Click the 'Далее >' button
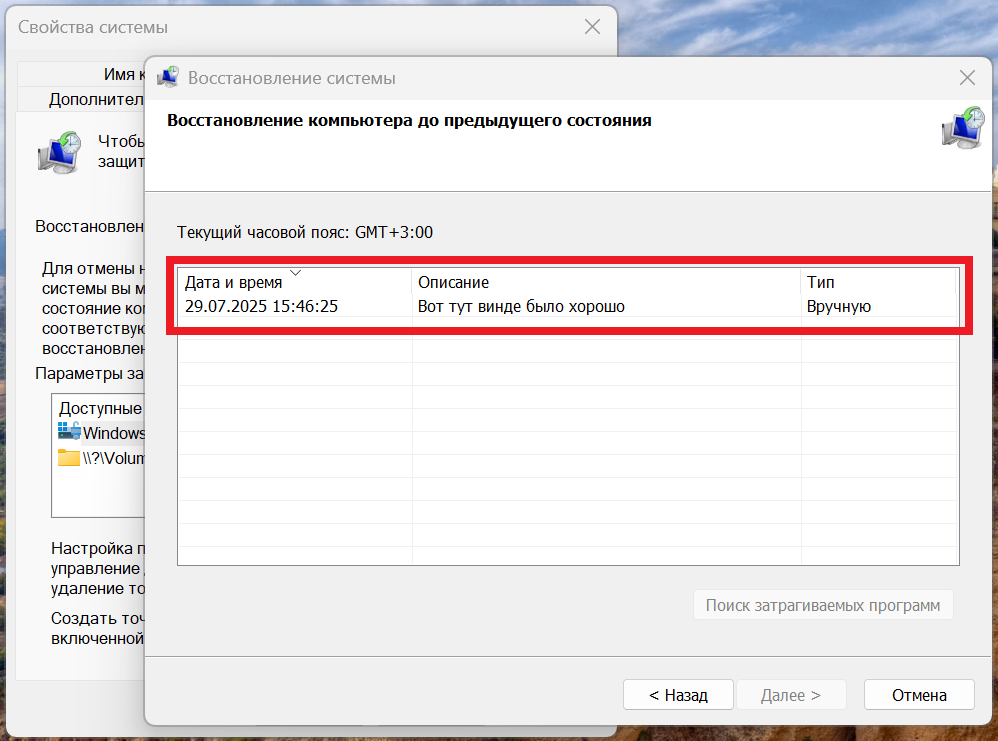Viewport: 998px width, 741px height. (x=791, y=695)
